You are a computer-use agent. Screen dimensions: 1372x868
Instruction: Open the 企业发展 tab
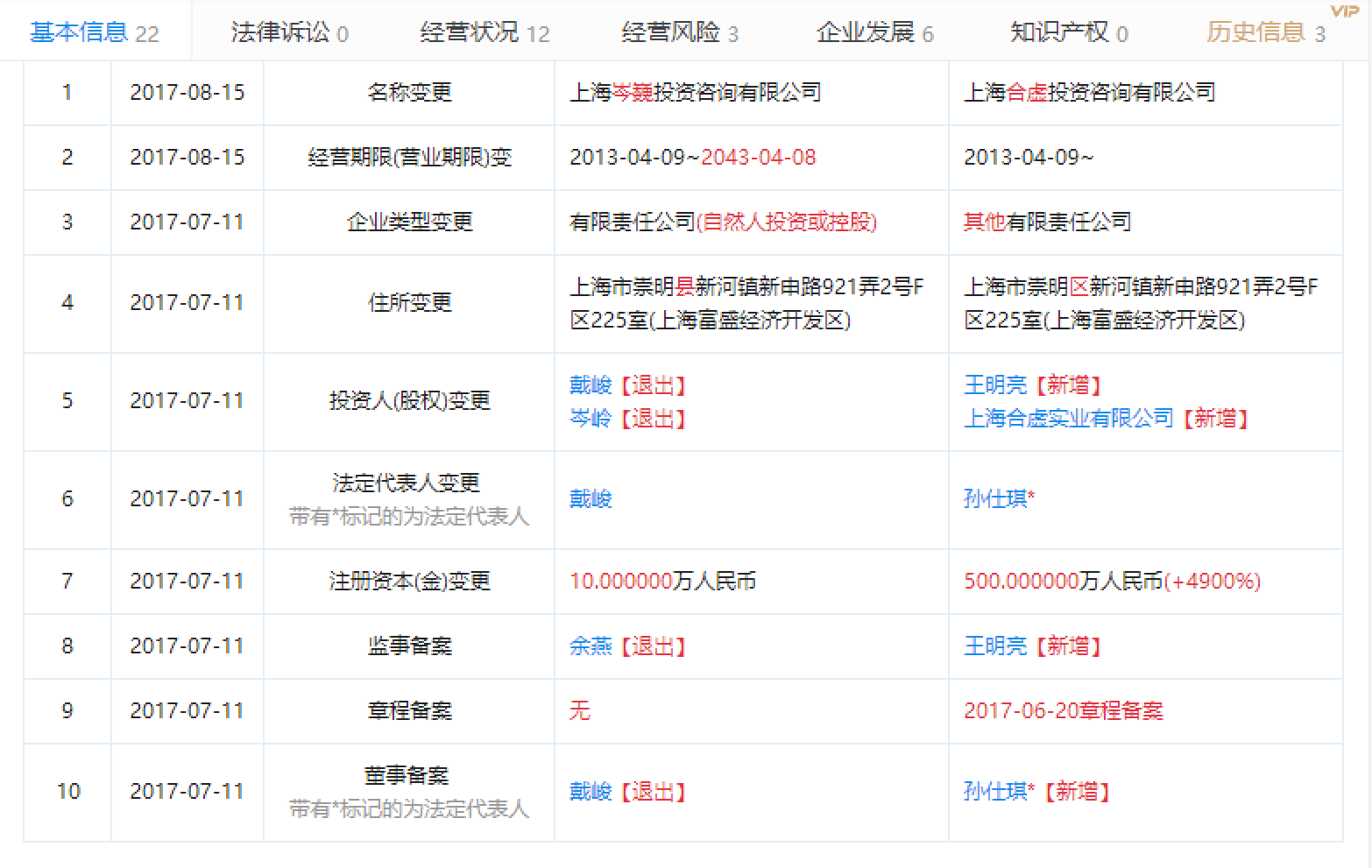pyautogui.click(x=874, y=32)
